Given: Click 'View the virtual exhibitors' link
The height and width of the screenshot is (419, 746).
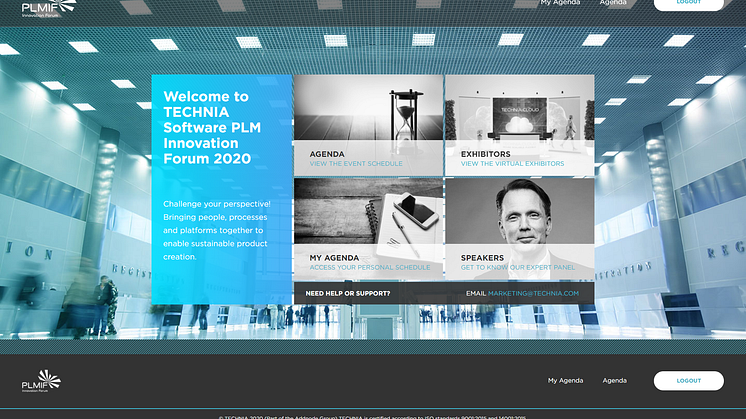Looking at the screenshot, I should (x=512, y=164).
